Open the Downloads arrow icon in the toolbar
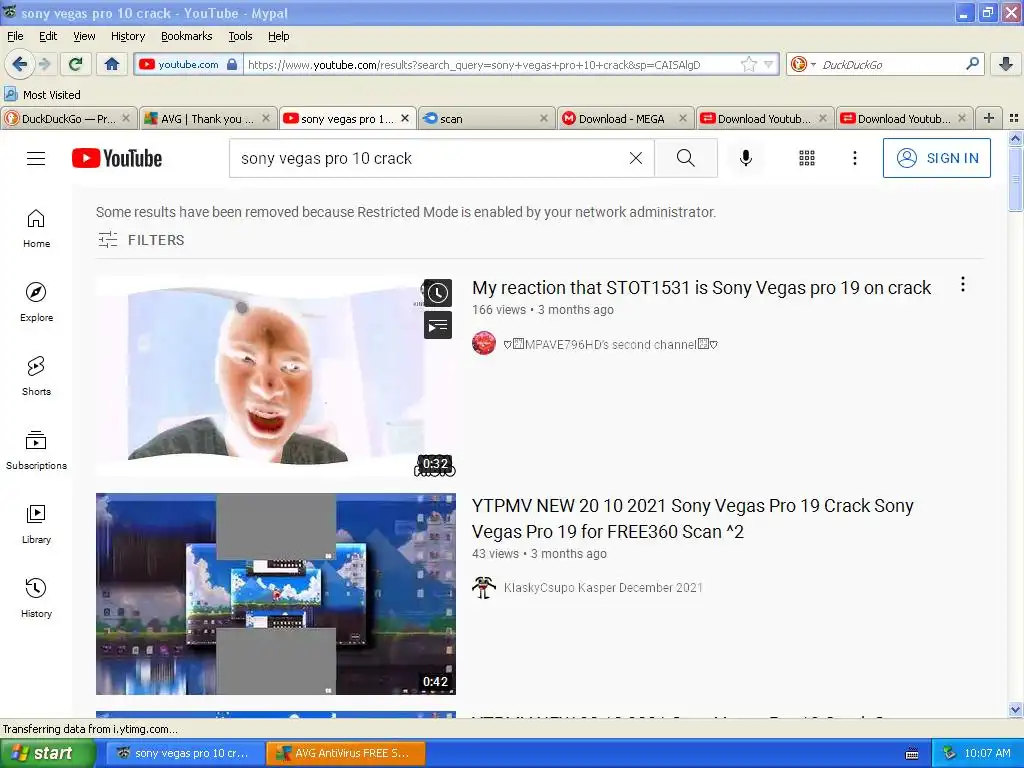The image size is (1024, 768). click(x=1005, y=64)
